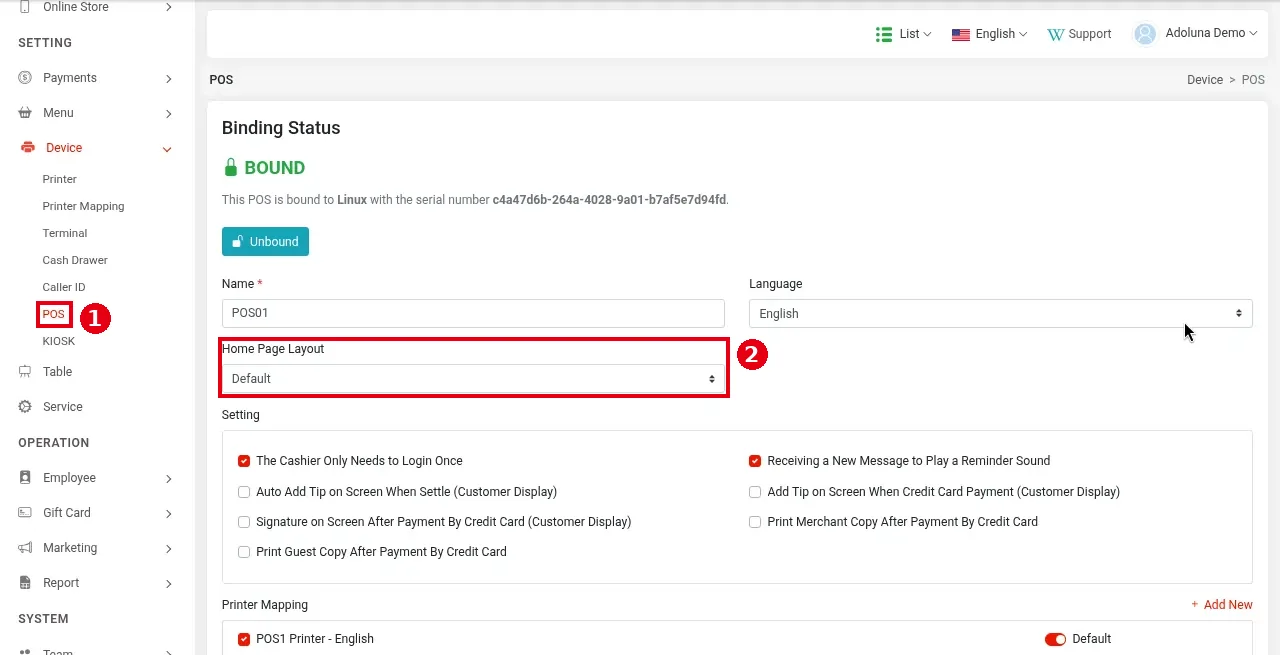Open the Home Page Layout dropdown
This screenshot has width=1280, height=655.
coord(473,379)
